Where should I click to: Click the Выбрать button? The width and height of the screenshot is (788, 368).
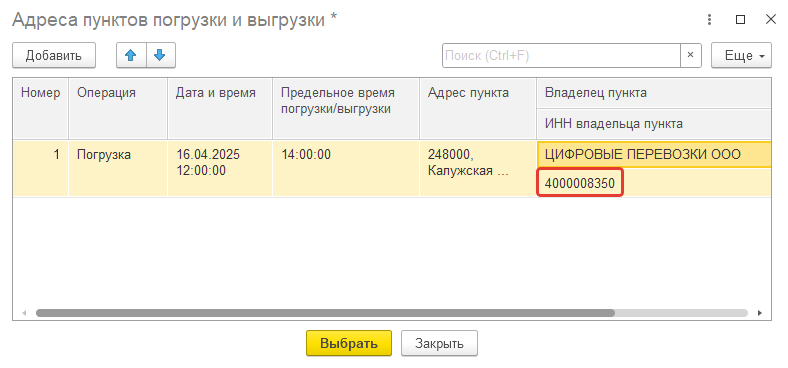click(x=349, y=343)
